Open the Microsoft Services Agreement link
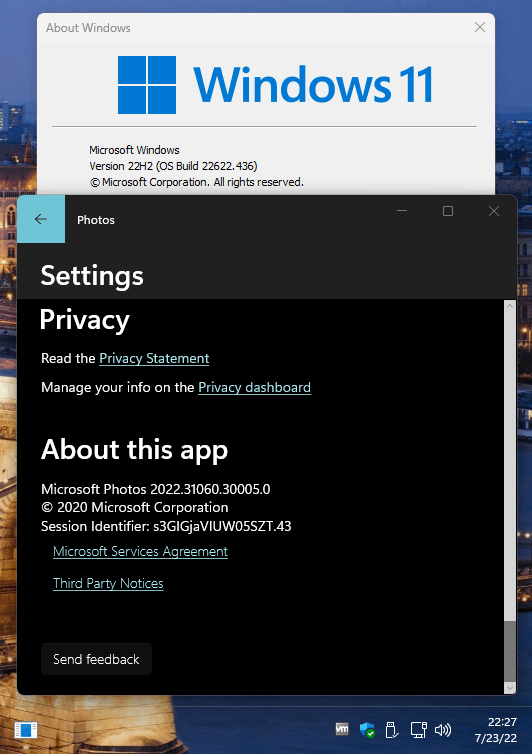532x754 pixels. 140,552
